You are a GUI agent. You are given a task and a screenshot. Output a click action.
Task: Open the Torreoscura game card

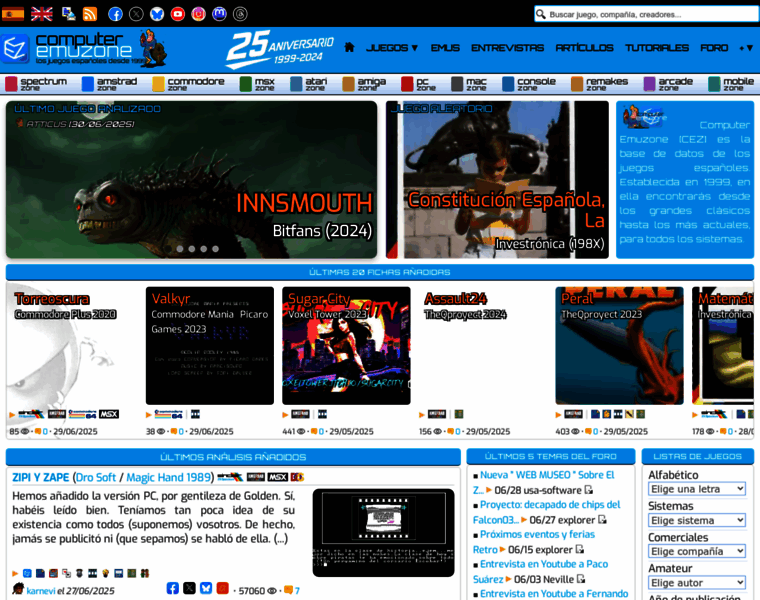tap(72, 346)
